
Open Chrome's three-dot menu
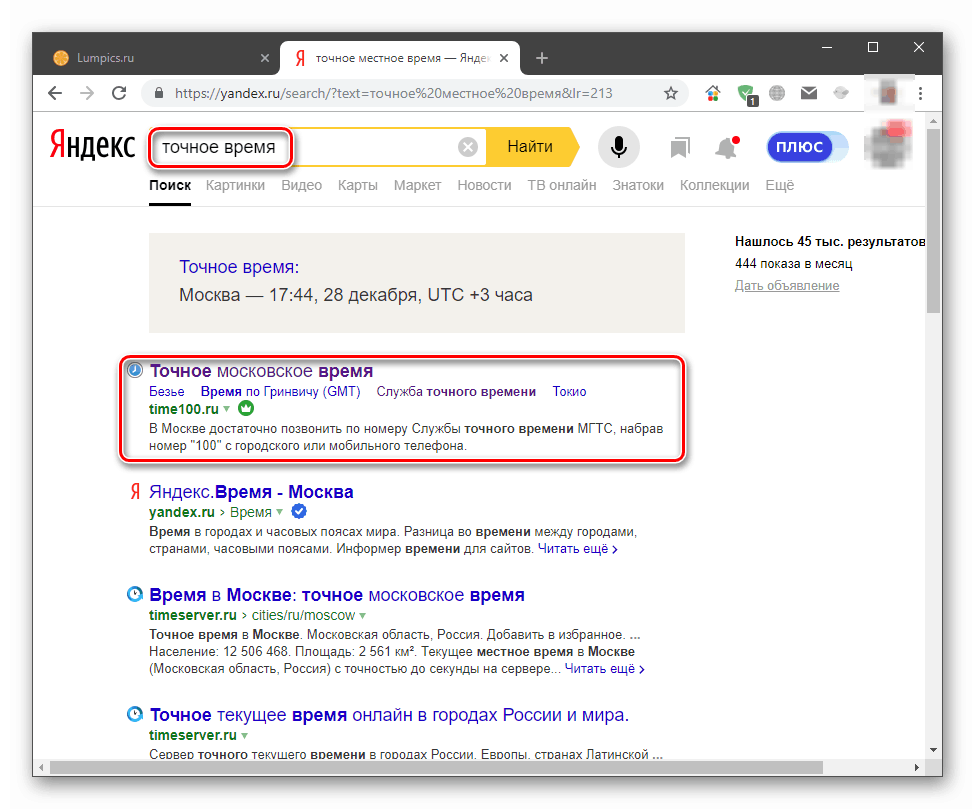pos(920,92)
